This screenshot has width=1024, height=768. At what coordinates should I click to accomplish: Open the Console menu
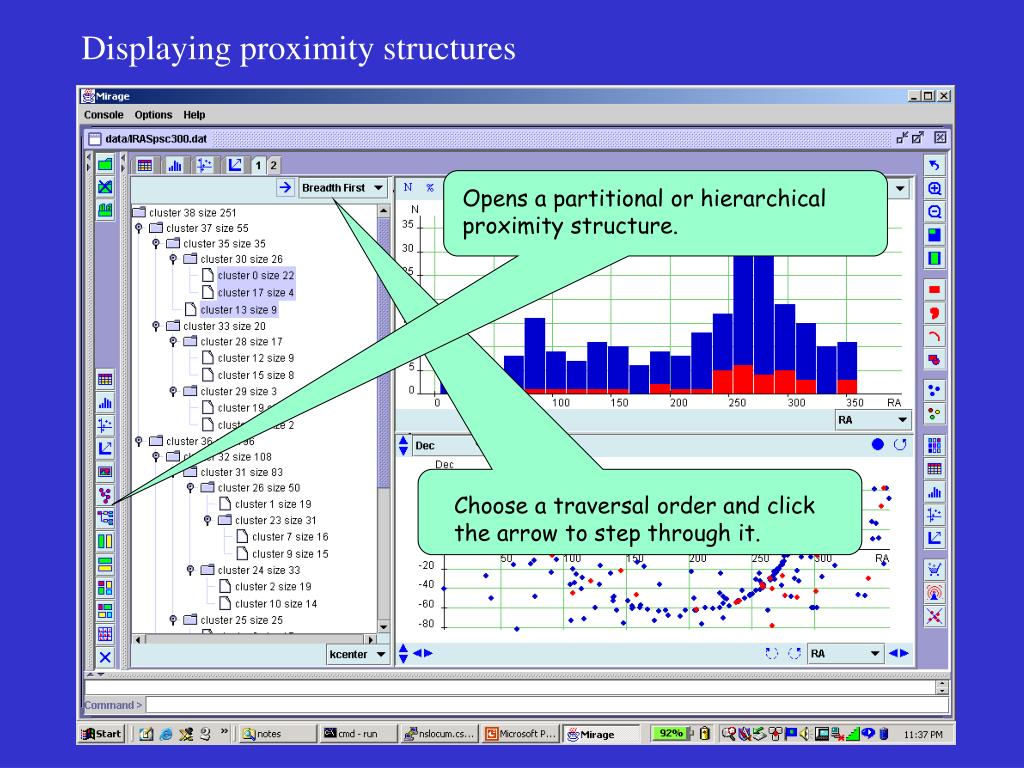103,115
